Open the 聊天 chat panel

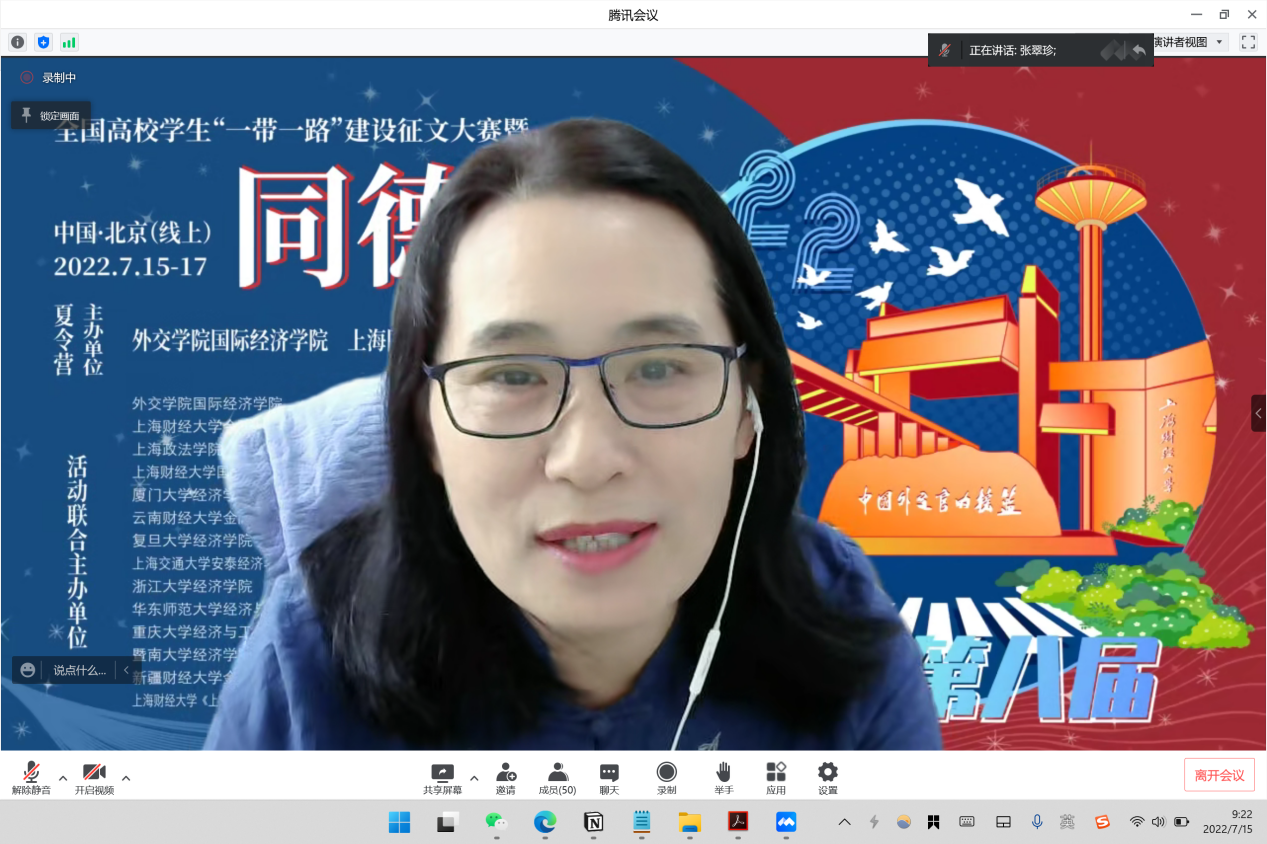coord(609,777)
